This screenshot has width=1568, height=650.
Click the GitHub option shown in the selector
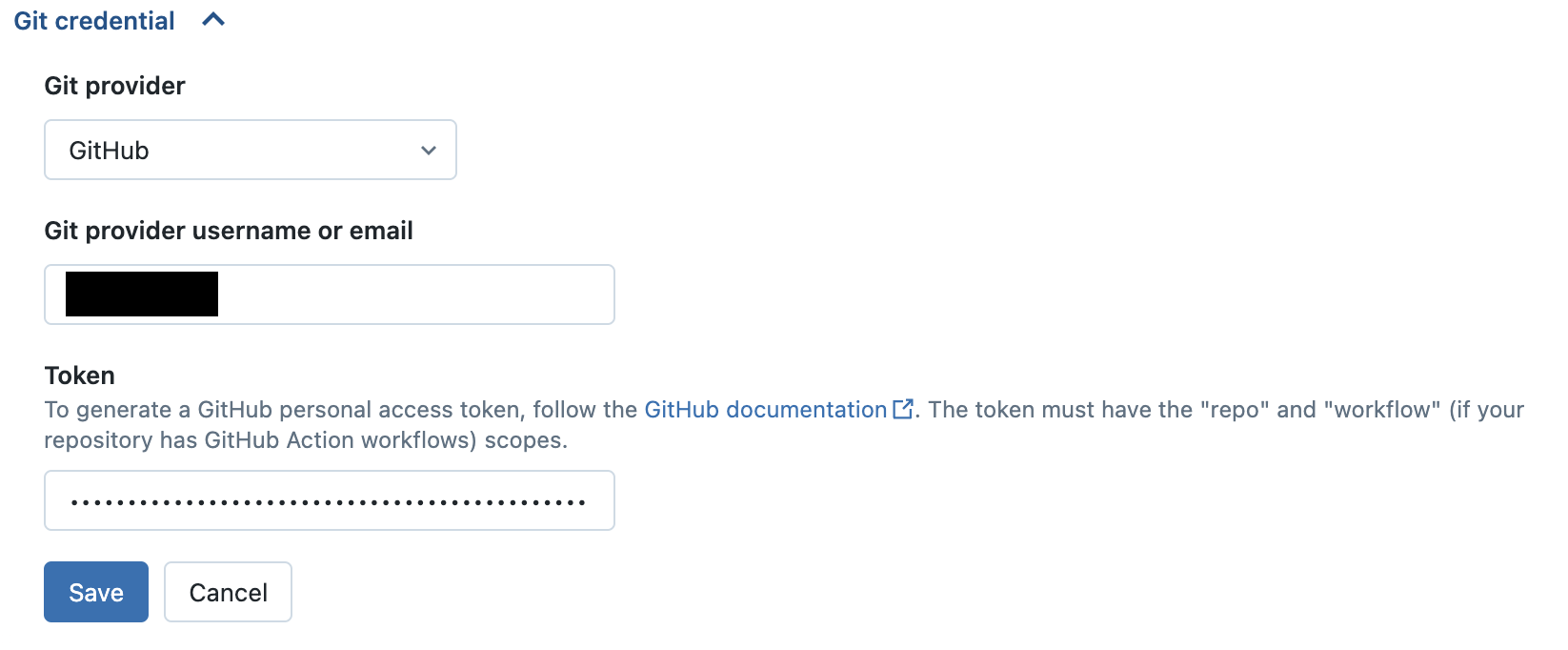pos(108,150)
